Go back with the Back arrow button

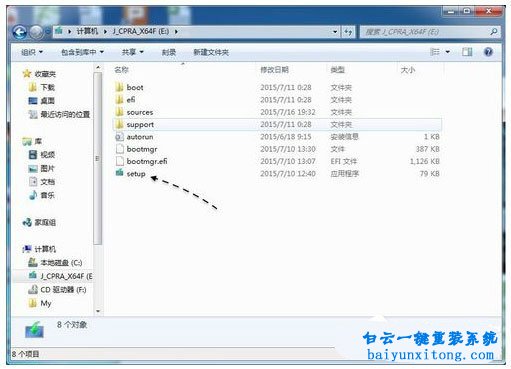point(20,32)
